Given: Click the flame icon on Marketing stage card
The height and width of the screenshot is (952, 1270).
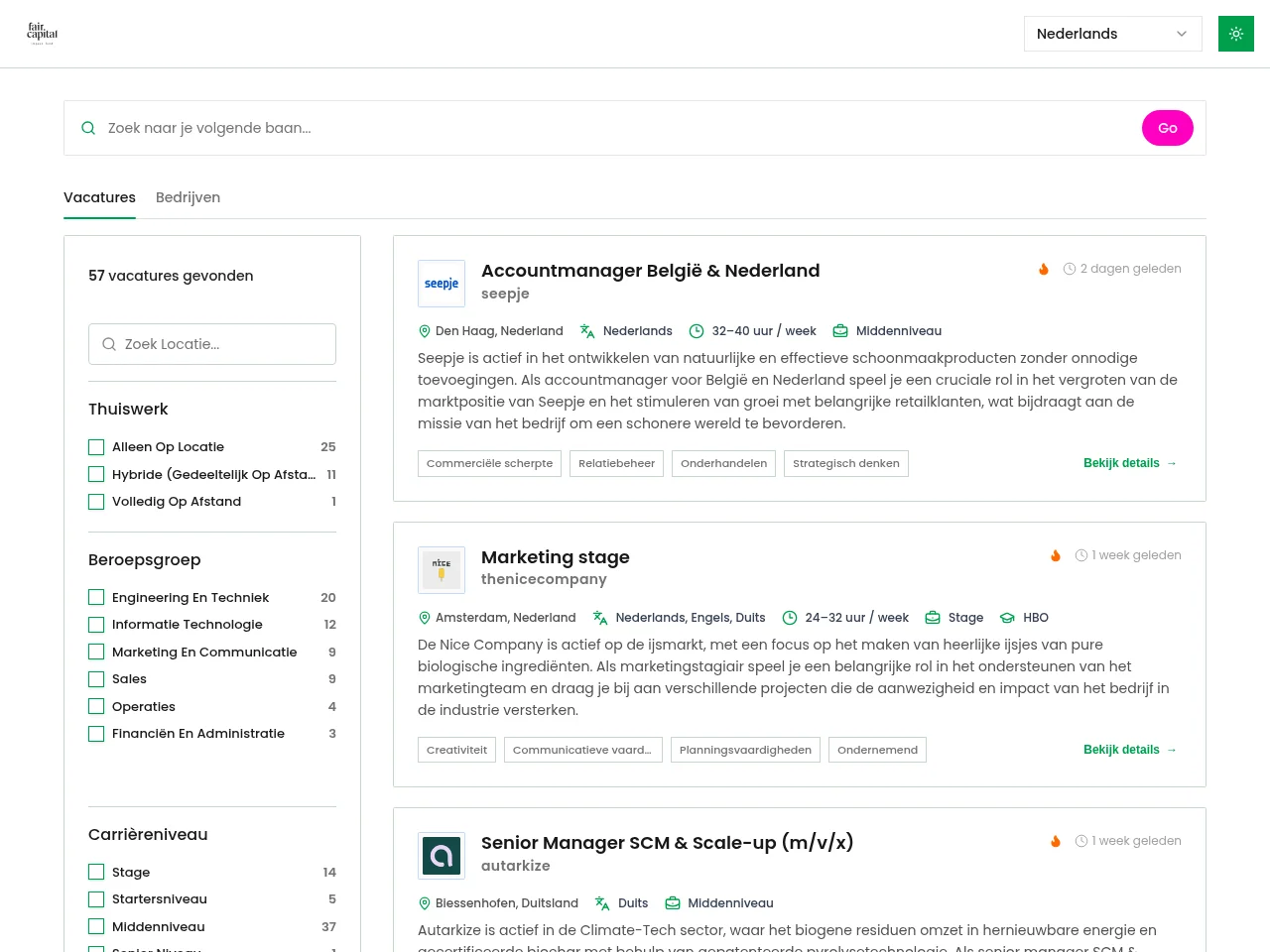Looking at the screenshot, I should tap(1056, 555).
